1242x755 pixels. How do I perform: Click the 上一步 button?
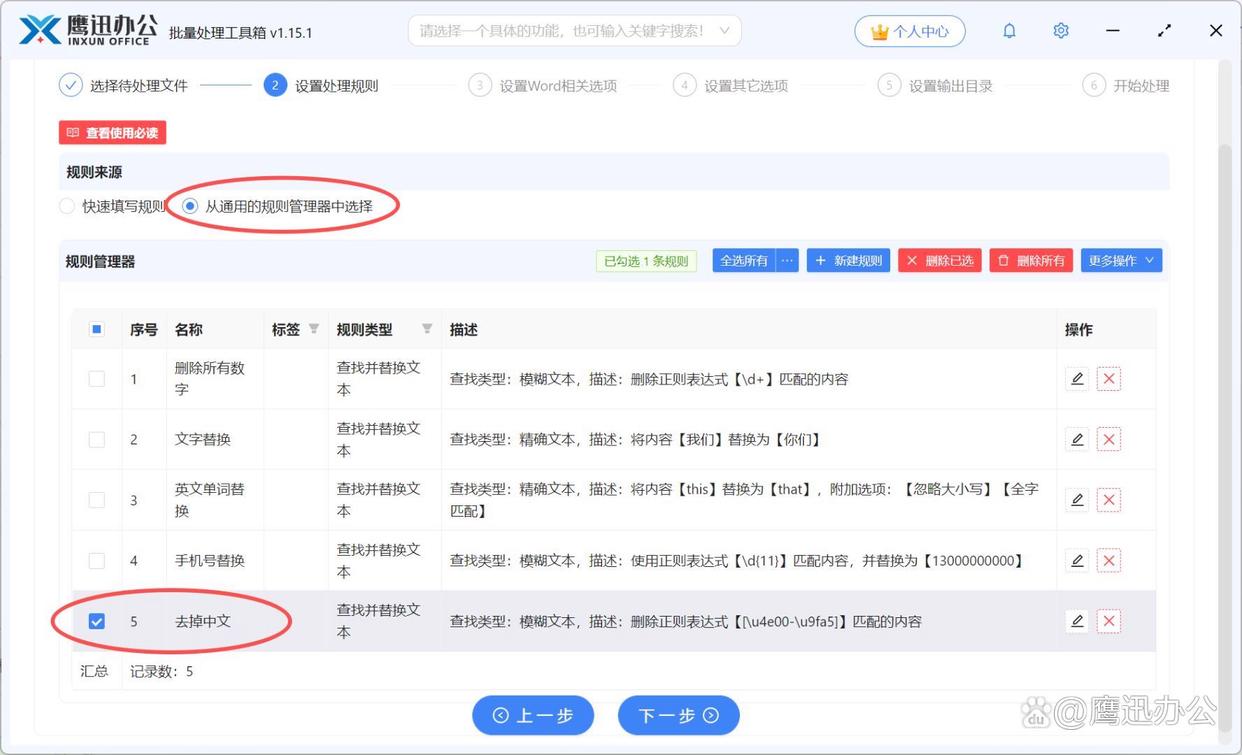pos(533,715)
